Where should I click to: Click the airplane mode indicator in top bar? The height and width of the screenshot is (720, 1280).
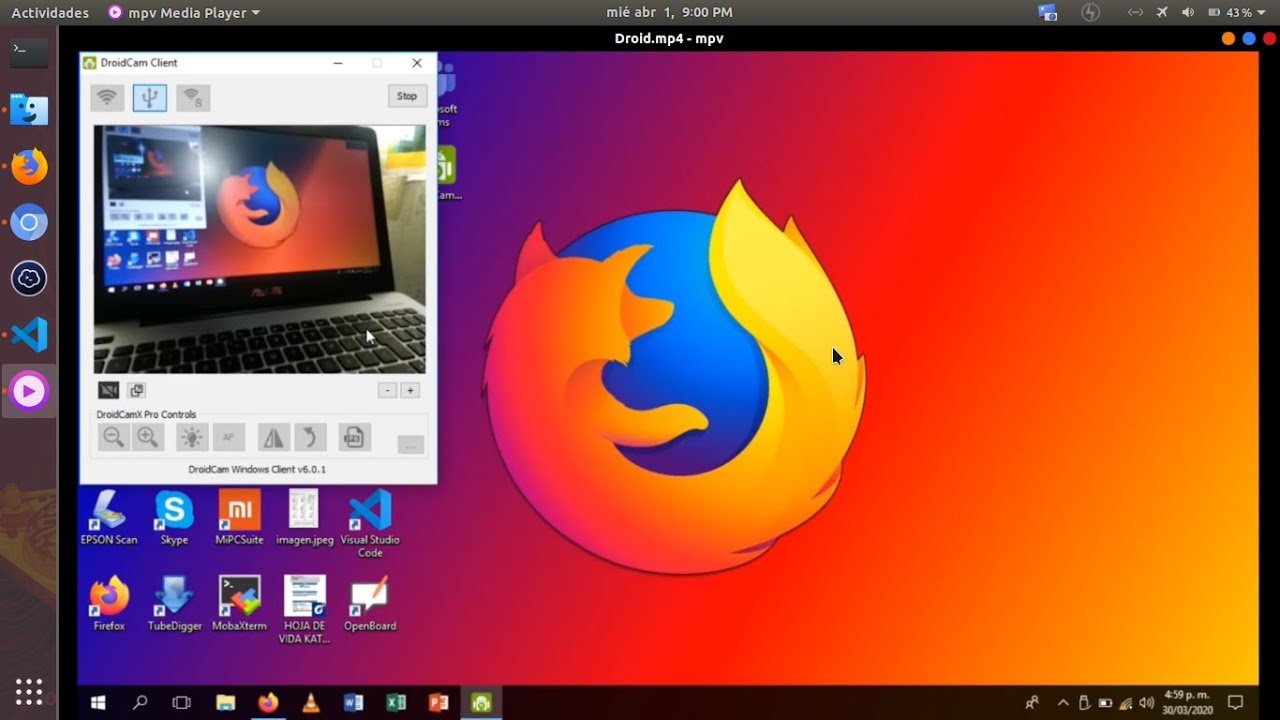[x=1162, y=13]
